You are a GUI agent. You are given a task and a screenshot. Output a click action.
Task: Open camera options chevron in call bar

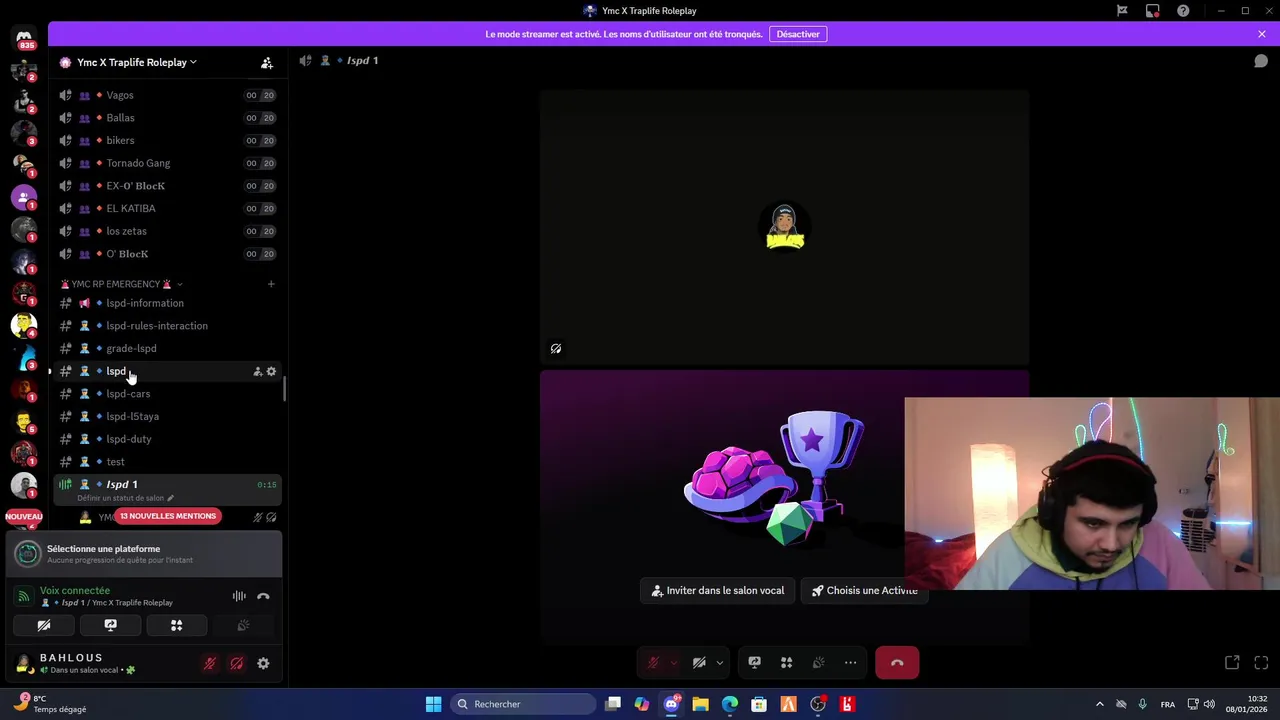point(719,663)
